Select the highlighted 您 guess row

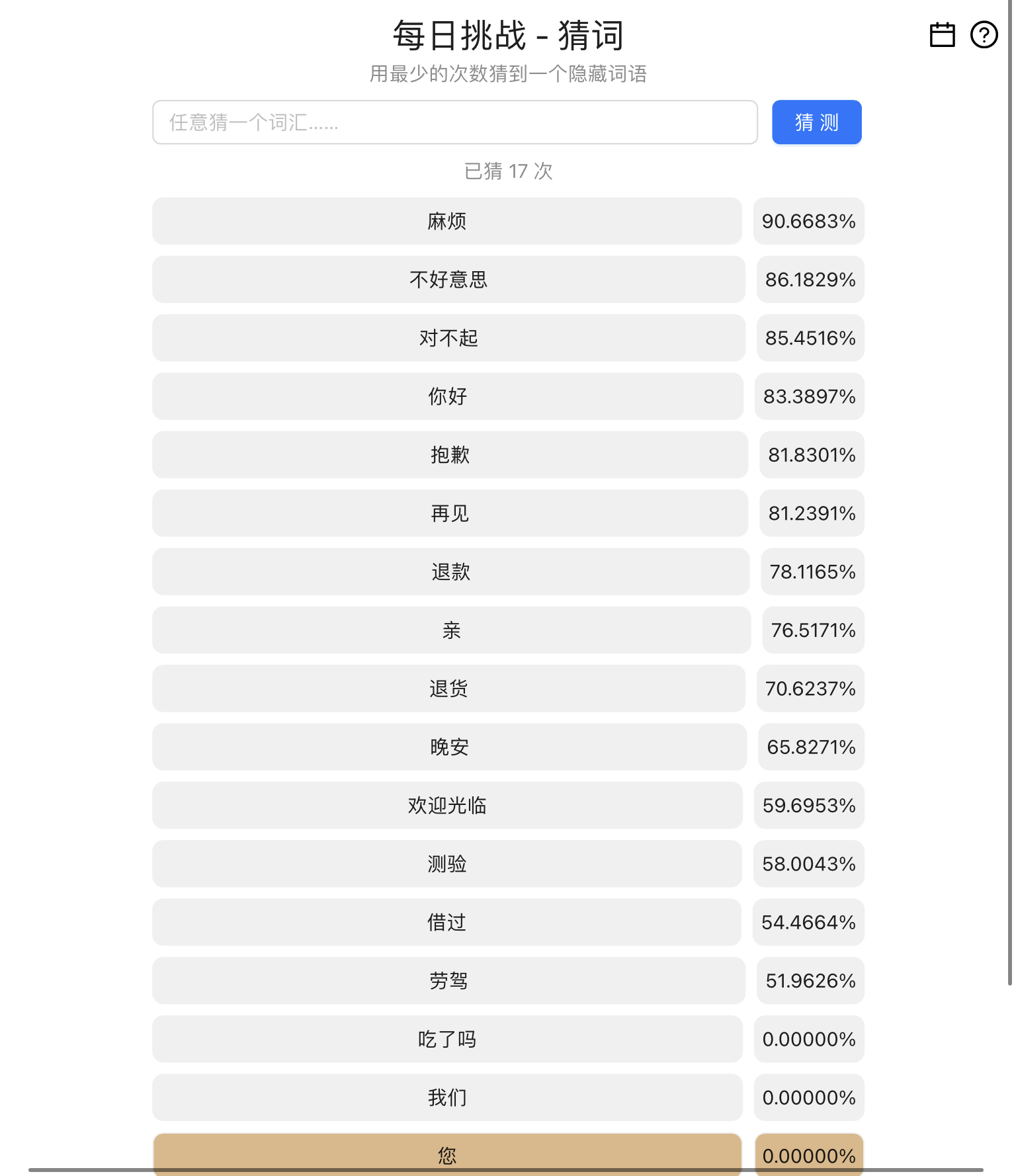(446, 1155)
